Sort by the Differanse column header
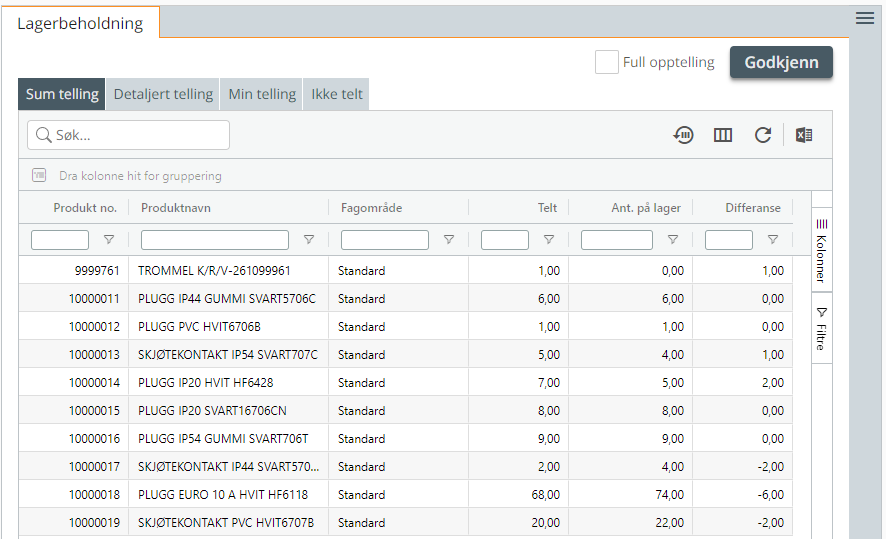This screenshot has height=539, width=886. point(753,208)
